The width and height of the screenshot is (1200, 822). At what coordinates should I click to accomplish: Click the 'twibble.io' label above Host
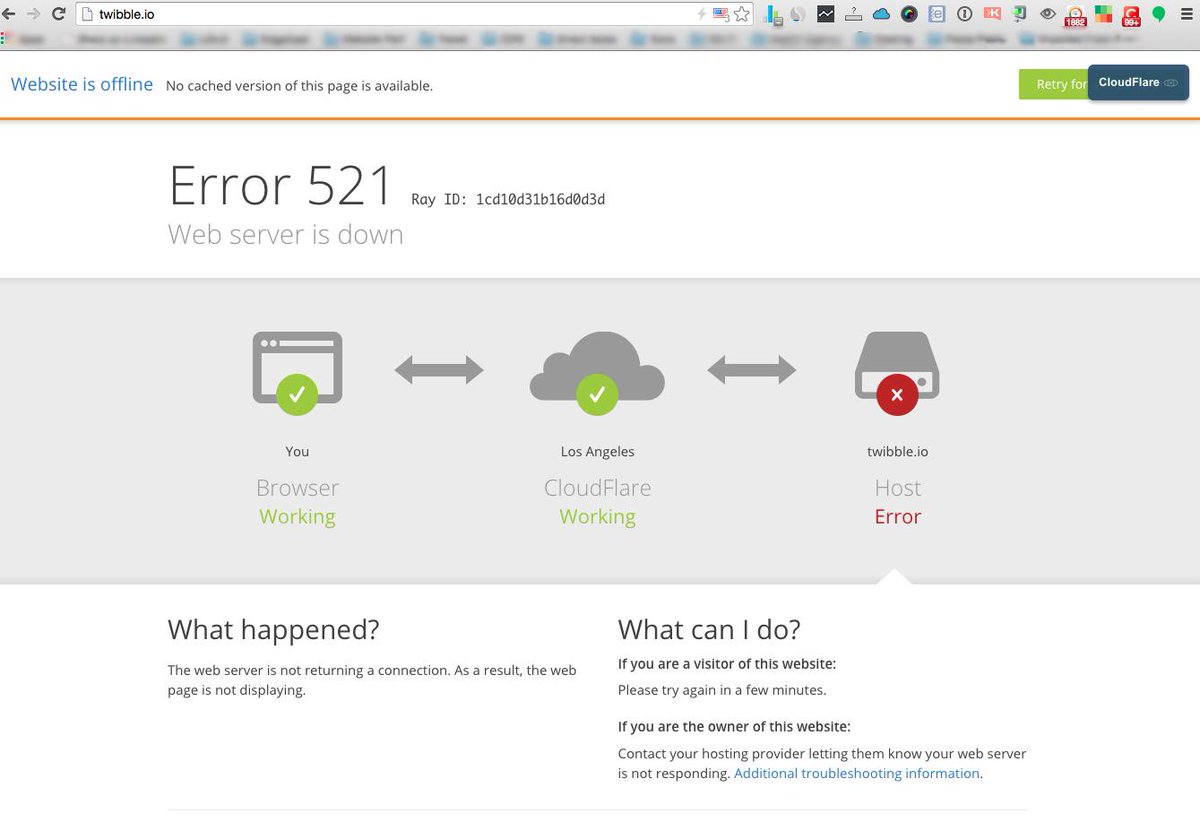(897, 452)
